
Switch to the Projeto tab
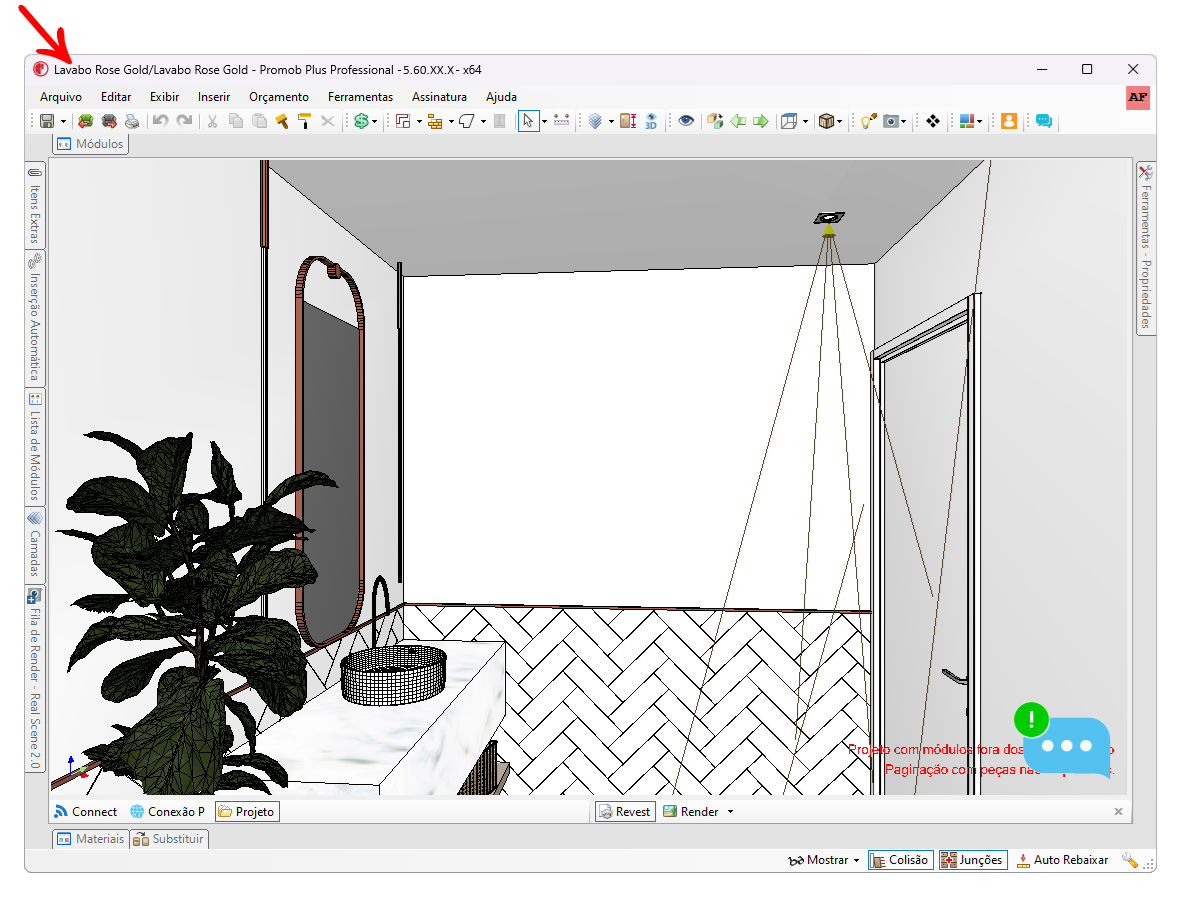(247, 812)
